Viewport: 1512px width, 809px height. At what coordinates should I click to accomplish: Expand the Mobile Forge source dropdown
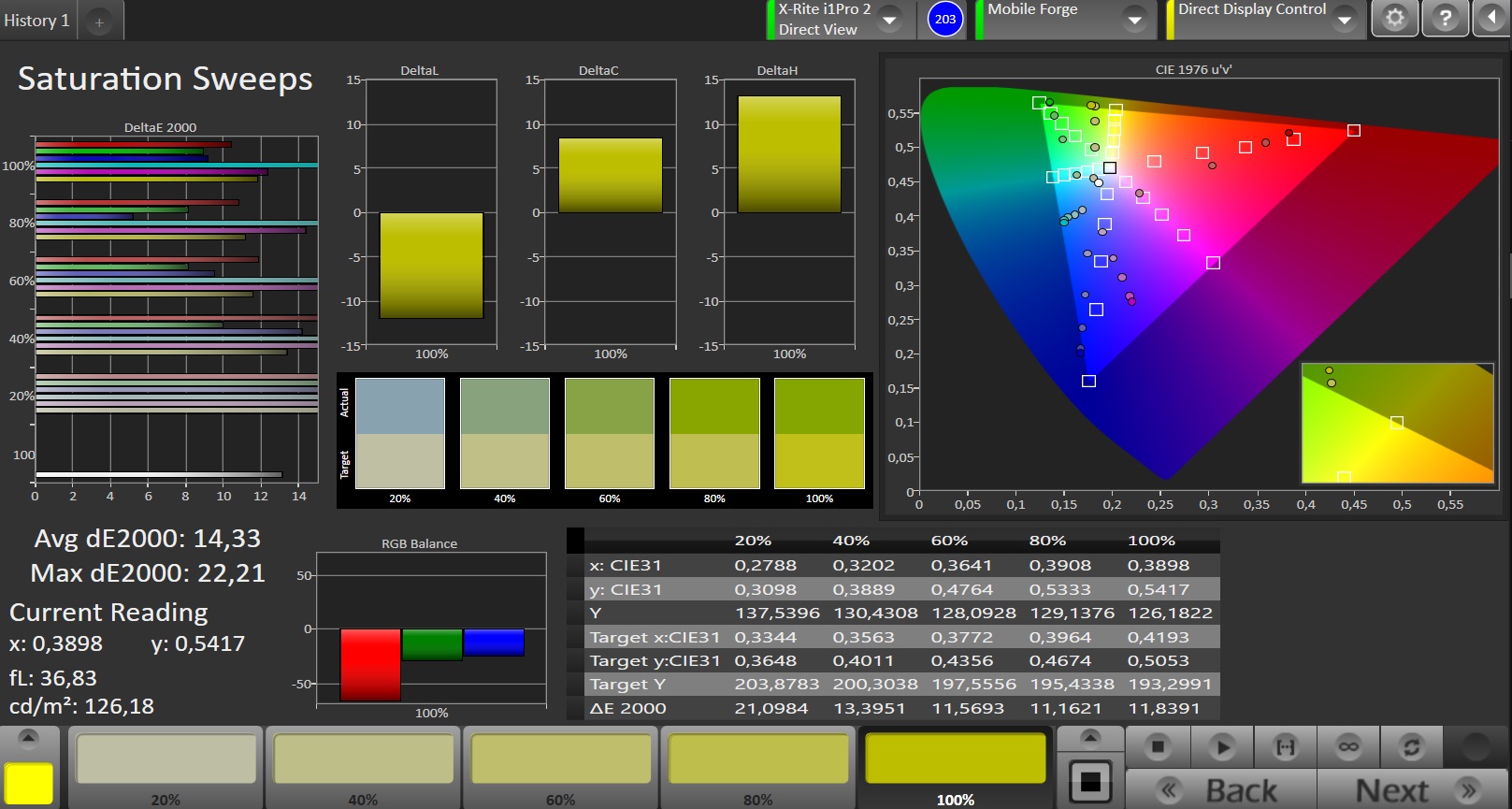pyautogui.click(x=1134, y=20)
